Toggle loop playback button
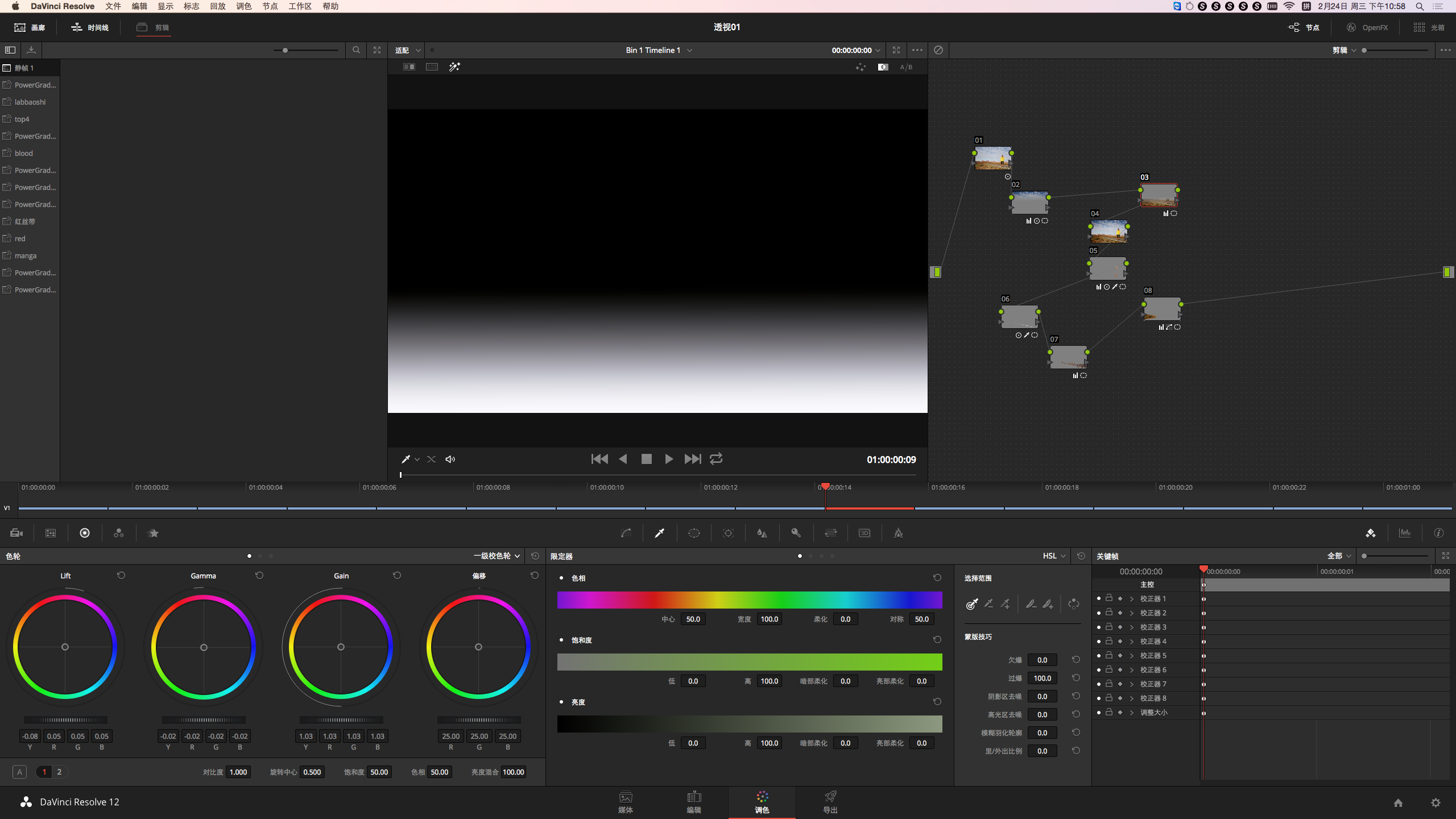The height and width of the screenshot is (819, 1456). [716, 459]
